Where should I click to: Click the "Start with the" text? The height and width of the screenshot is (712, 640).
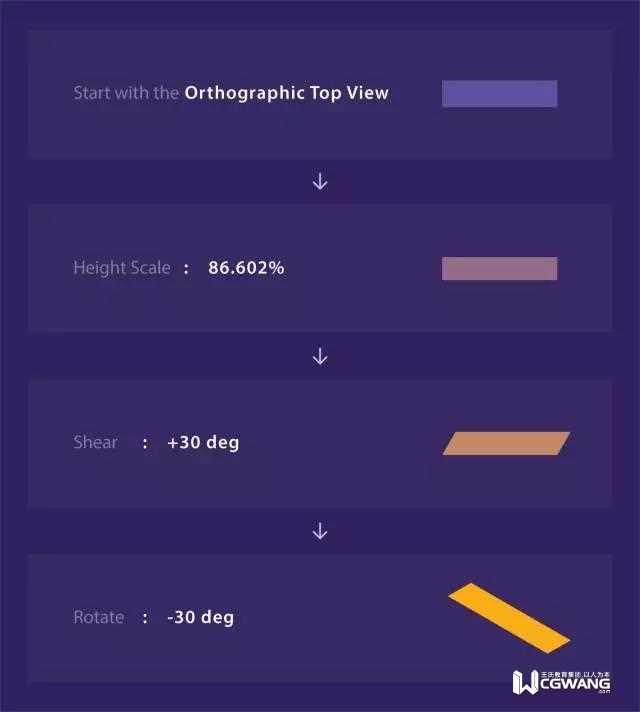coord(126,93)
